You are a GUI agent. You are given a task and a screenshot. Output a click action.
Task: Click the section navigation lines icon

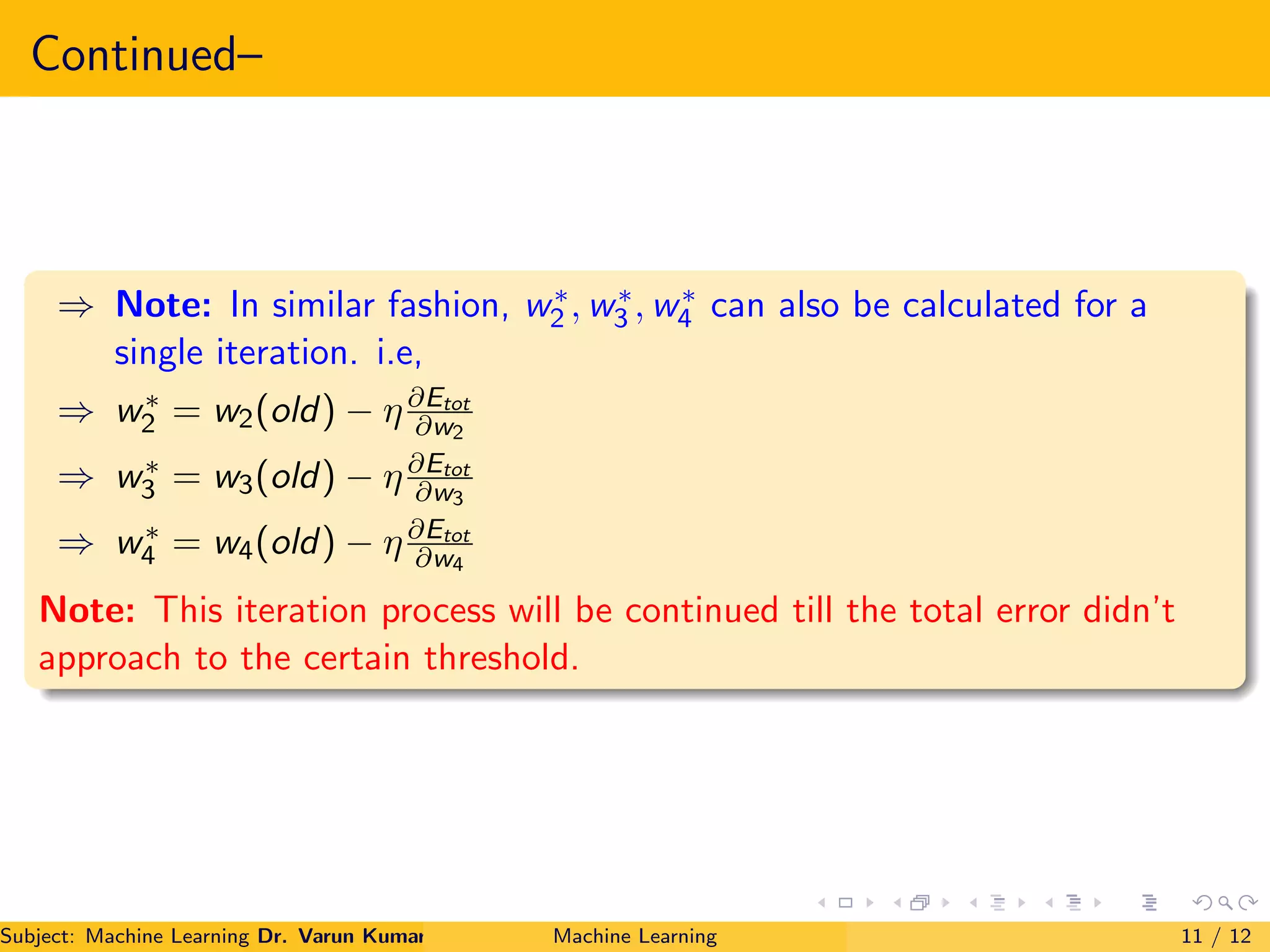[x=1073, y=903]
